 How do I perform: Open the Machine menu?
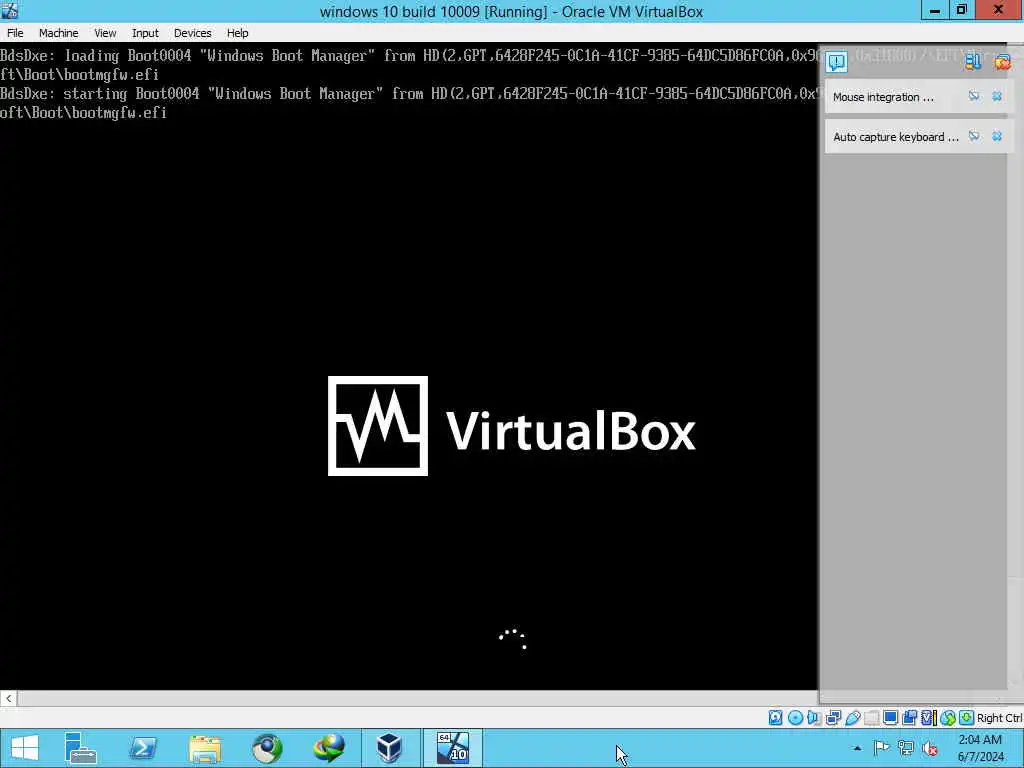tap(58, 33)
